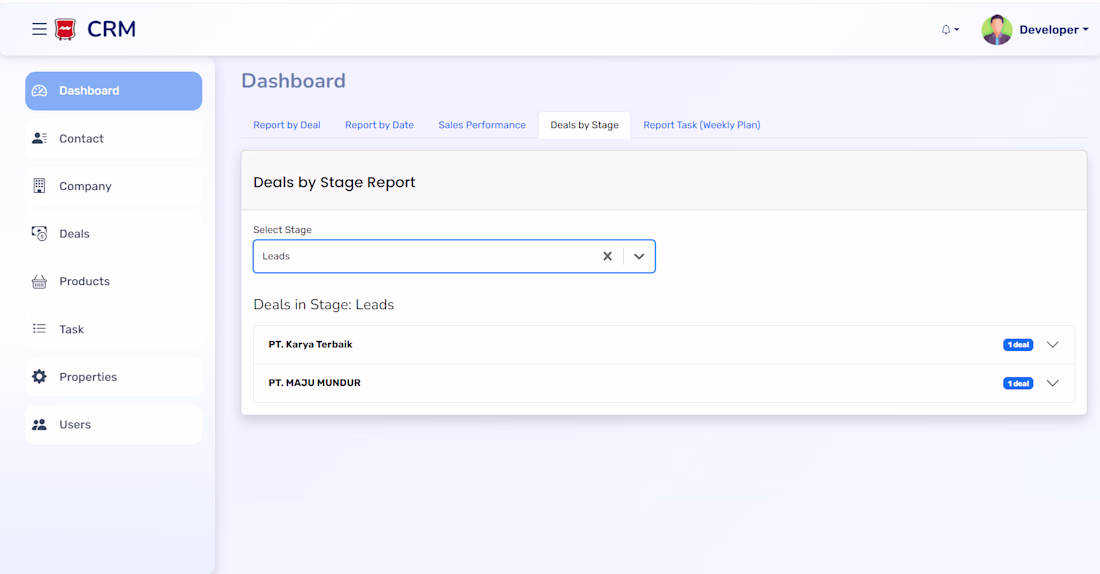Open the notification bell dropdown
1100x574 pixels.
[x=950, y=29]
